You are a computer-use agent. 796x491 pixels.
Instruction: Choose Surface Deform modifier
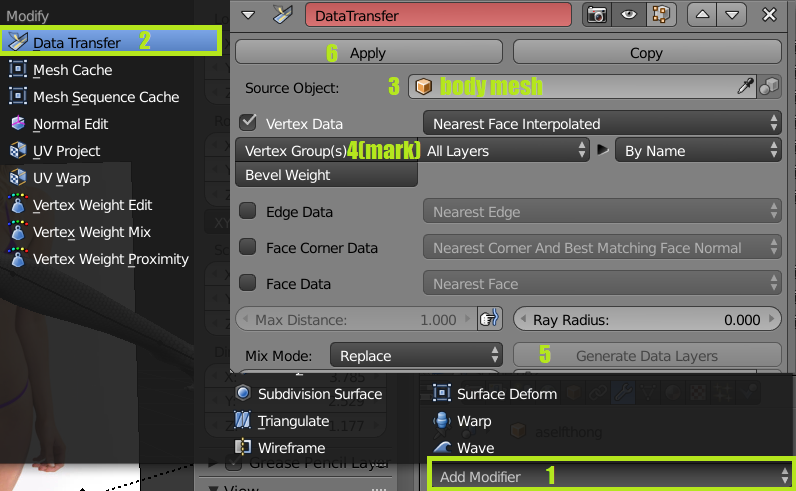[507, 394]
